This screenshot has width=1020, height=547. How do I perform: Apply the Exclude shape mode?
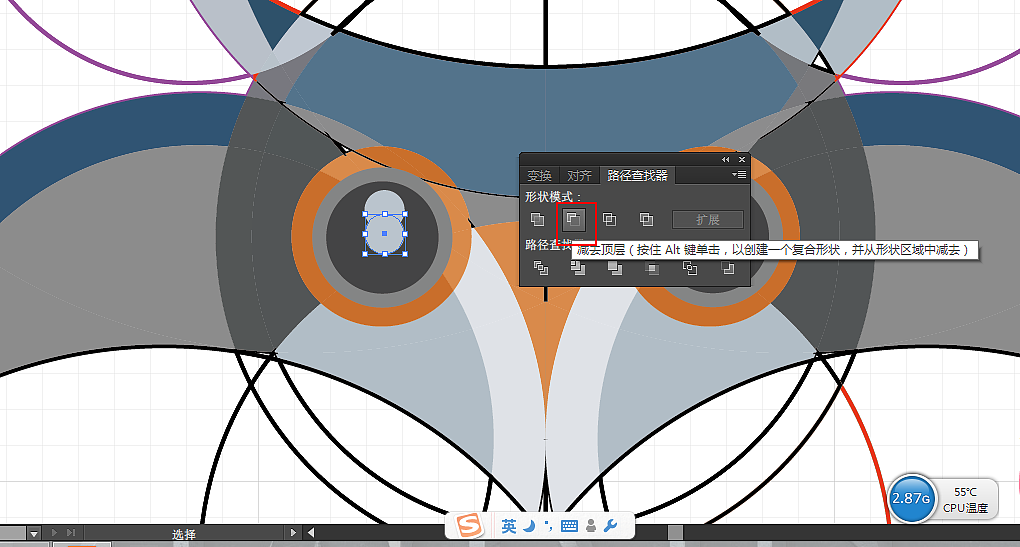(646, 220)
